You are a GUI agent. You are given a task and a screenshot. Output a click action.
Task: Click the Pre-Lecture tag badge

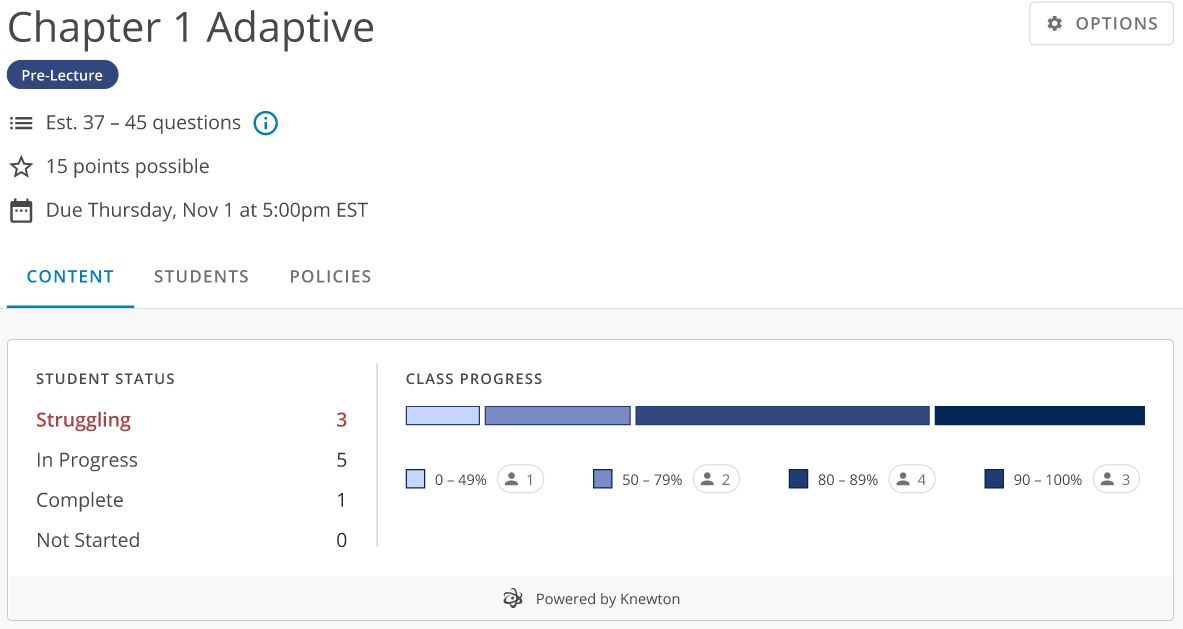pos(62,75)
